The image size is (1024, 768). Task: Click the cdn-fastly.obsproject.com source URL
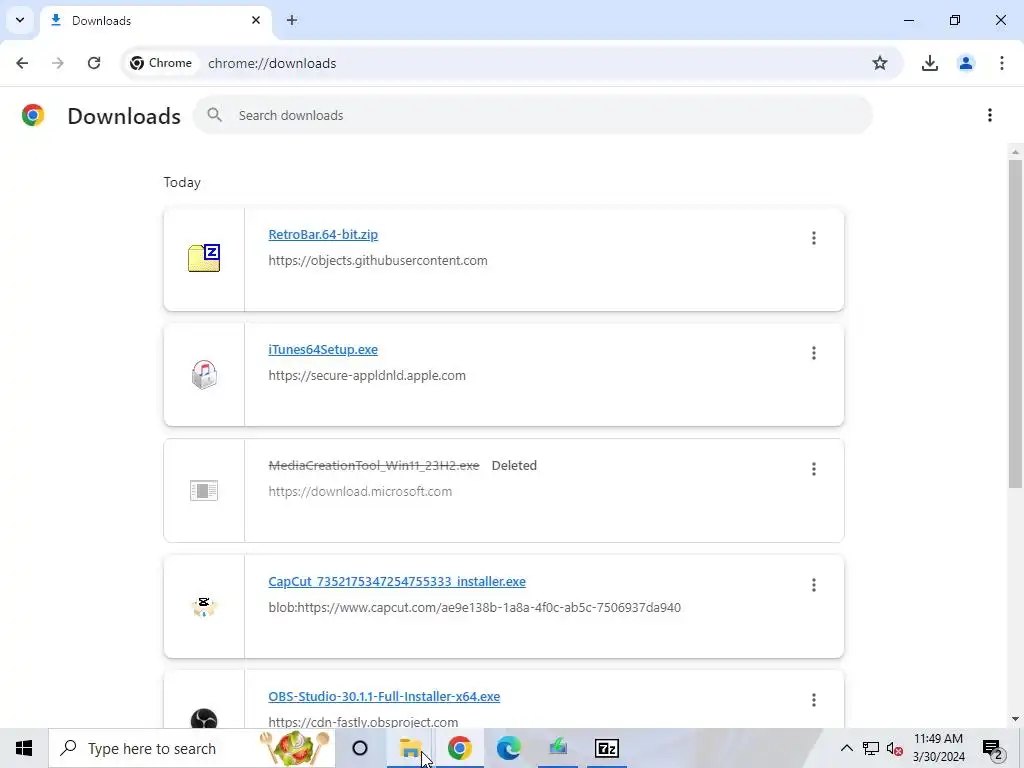pyautogui.click(x=363, y=722)
